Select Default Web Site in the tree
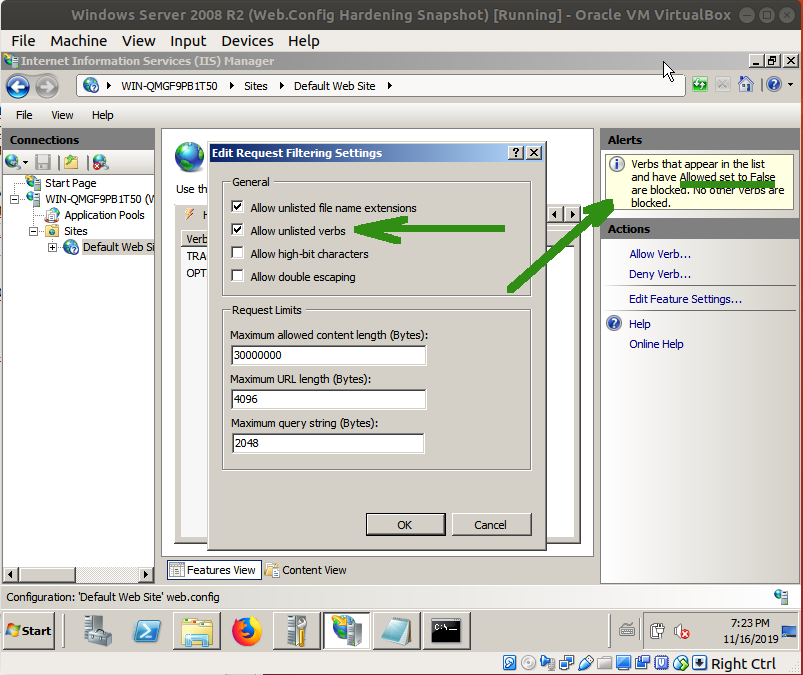Viewport: 803px width, 675px height. click(x=118, y=247)
